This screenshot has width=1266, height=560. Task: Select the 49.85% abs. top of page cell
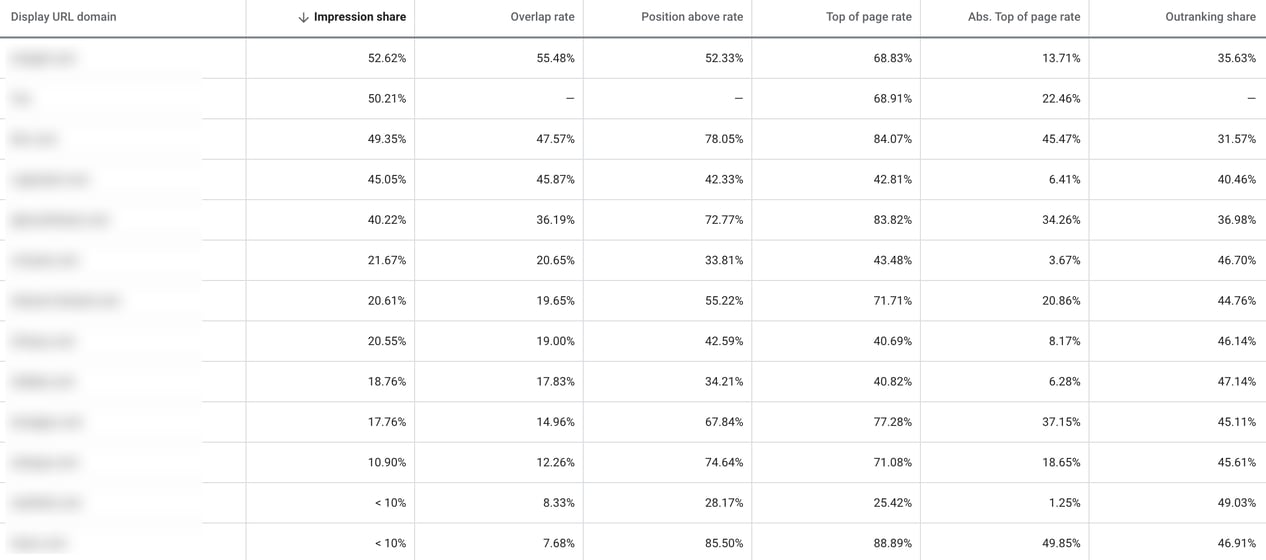pyautogui.click(x=1061, y=543)
